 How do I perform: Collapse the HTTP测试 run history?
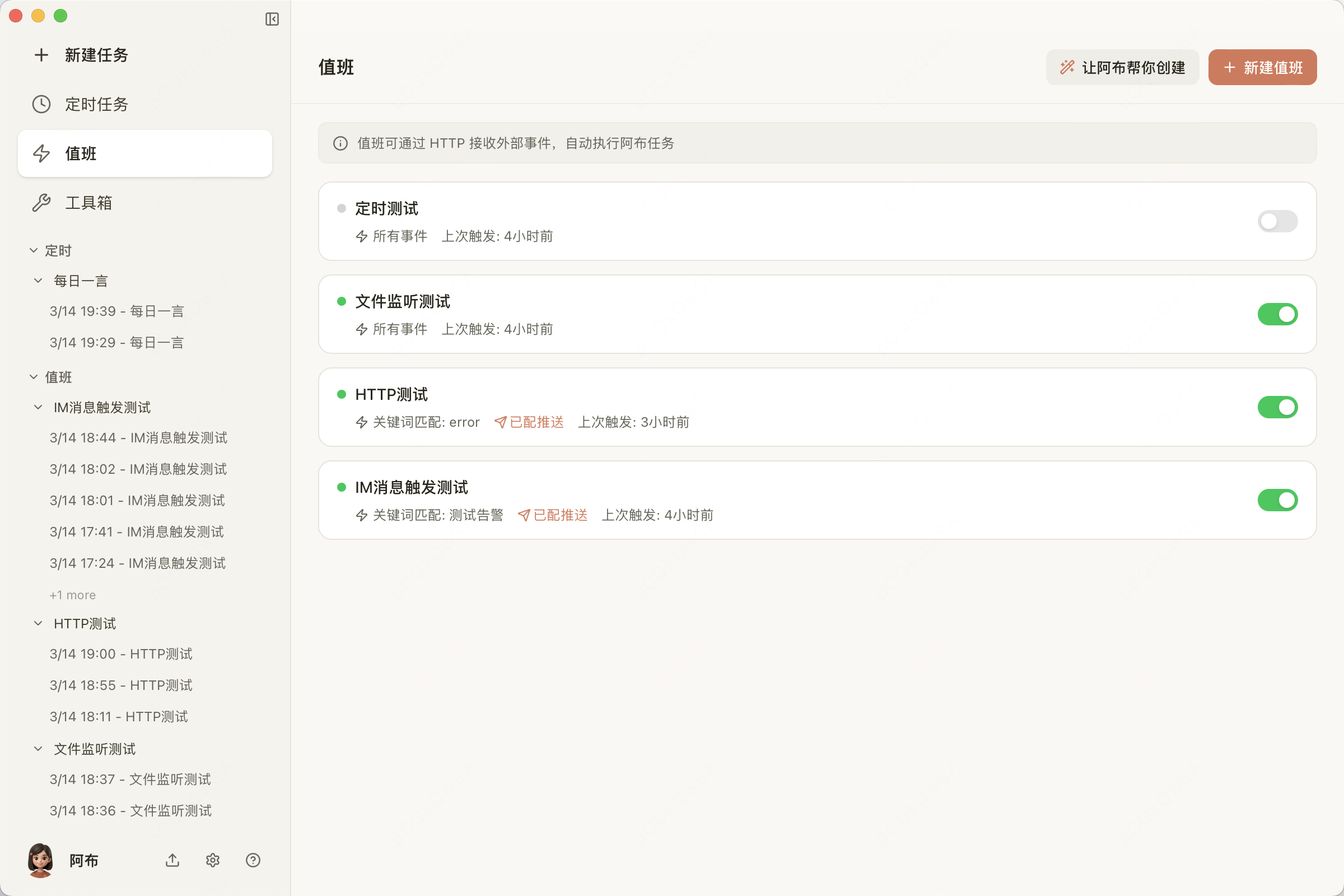pyautogui.click(x=38, y=623)
